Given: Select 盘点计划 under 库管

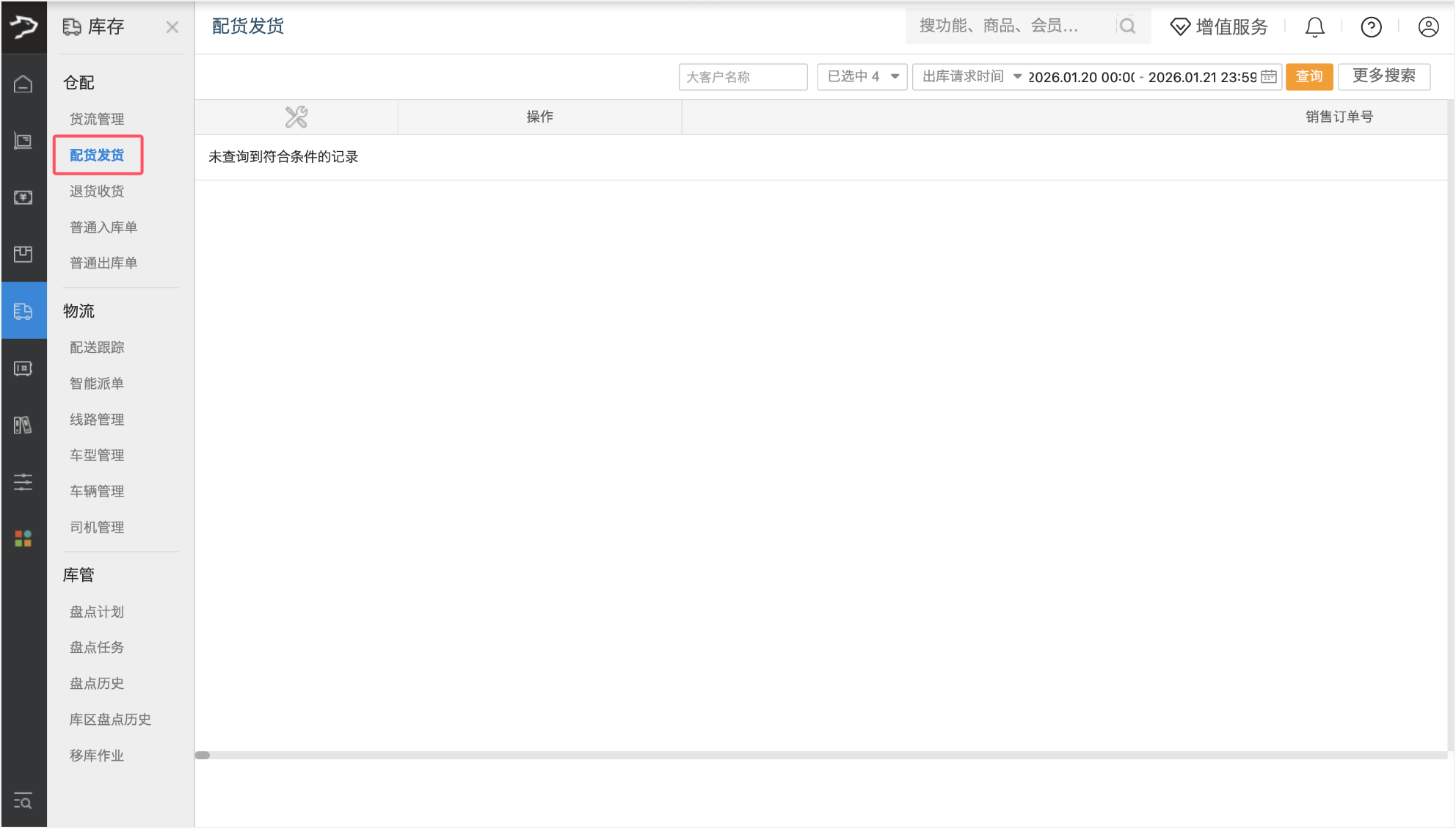Looking at the screenshot, I should point(97,612).
